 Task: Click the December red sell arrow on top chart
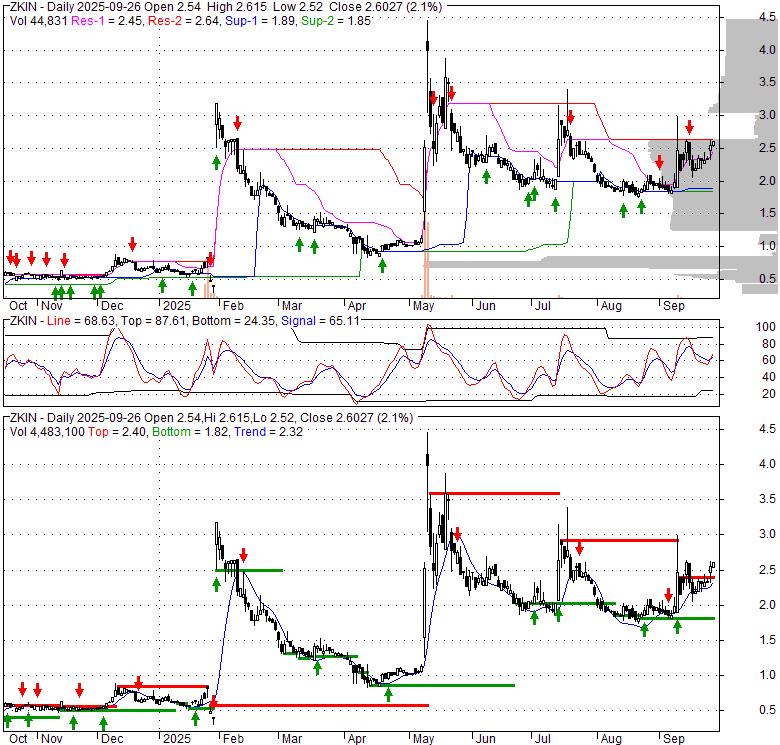pos(132,244)
